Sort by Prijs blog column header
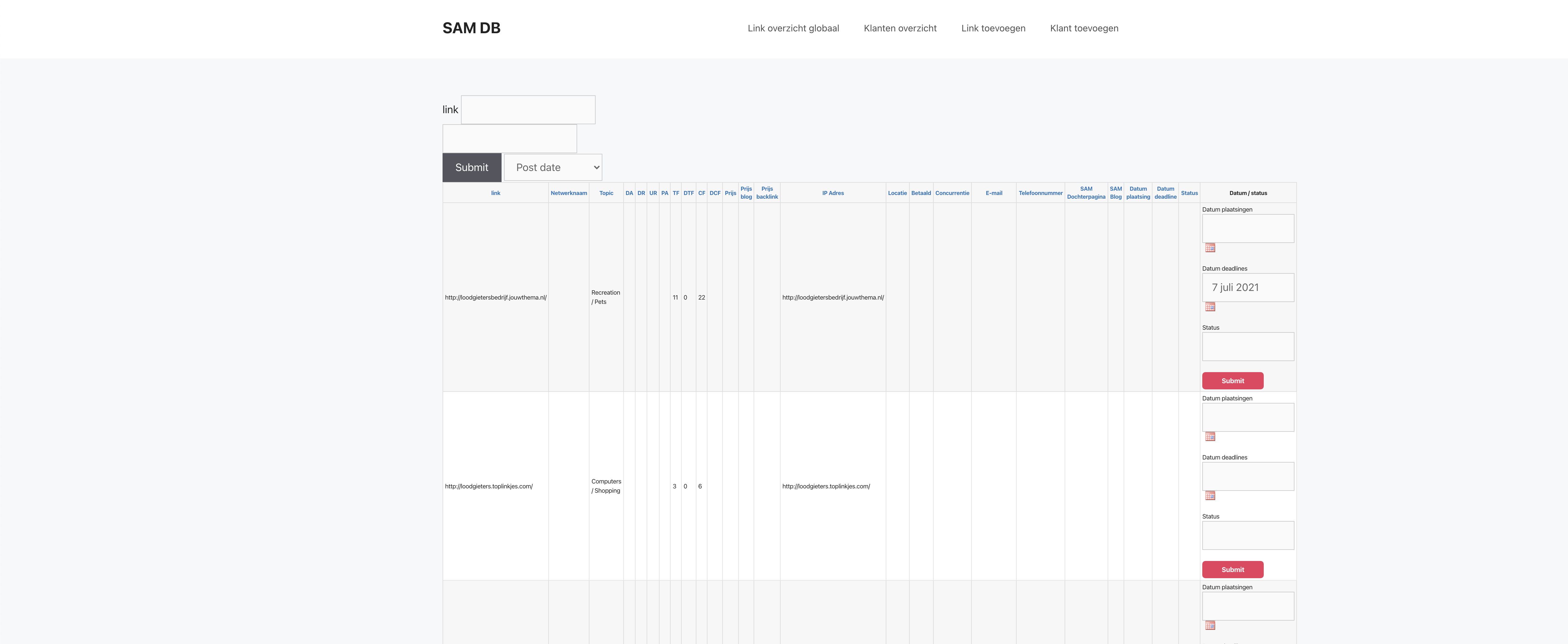Screen dimensions: 1568x644 tap(746, 193)
